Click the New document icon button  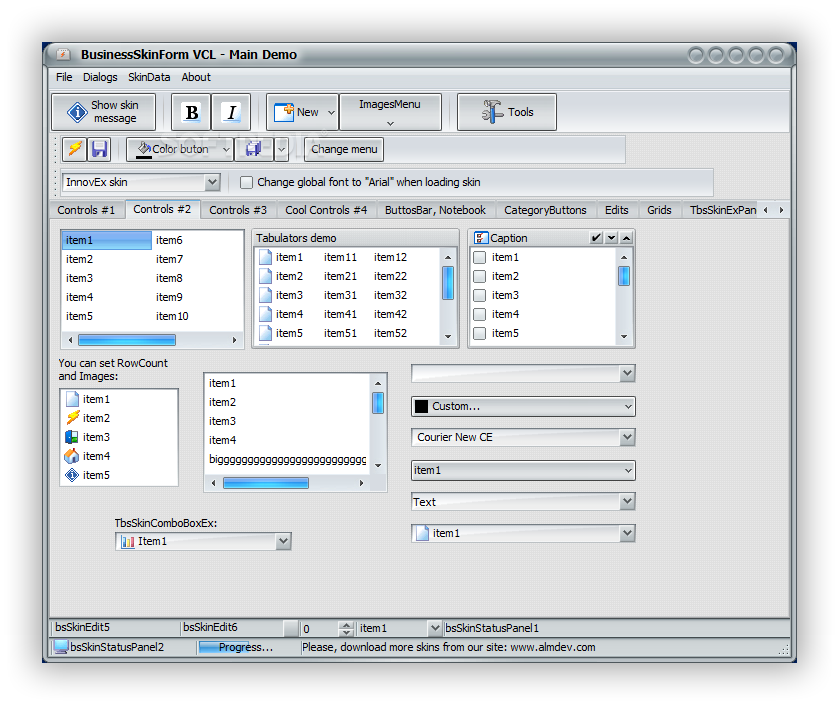click(284, 112)
